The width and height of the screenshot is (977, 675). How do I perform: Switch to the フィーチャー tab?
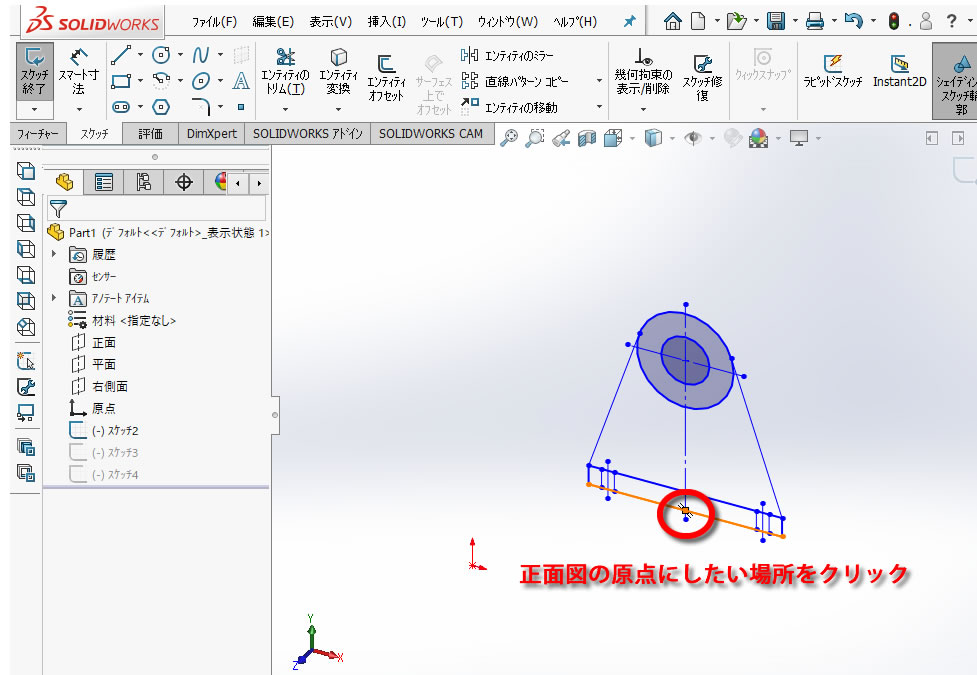pos(38,133)
